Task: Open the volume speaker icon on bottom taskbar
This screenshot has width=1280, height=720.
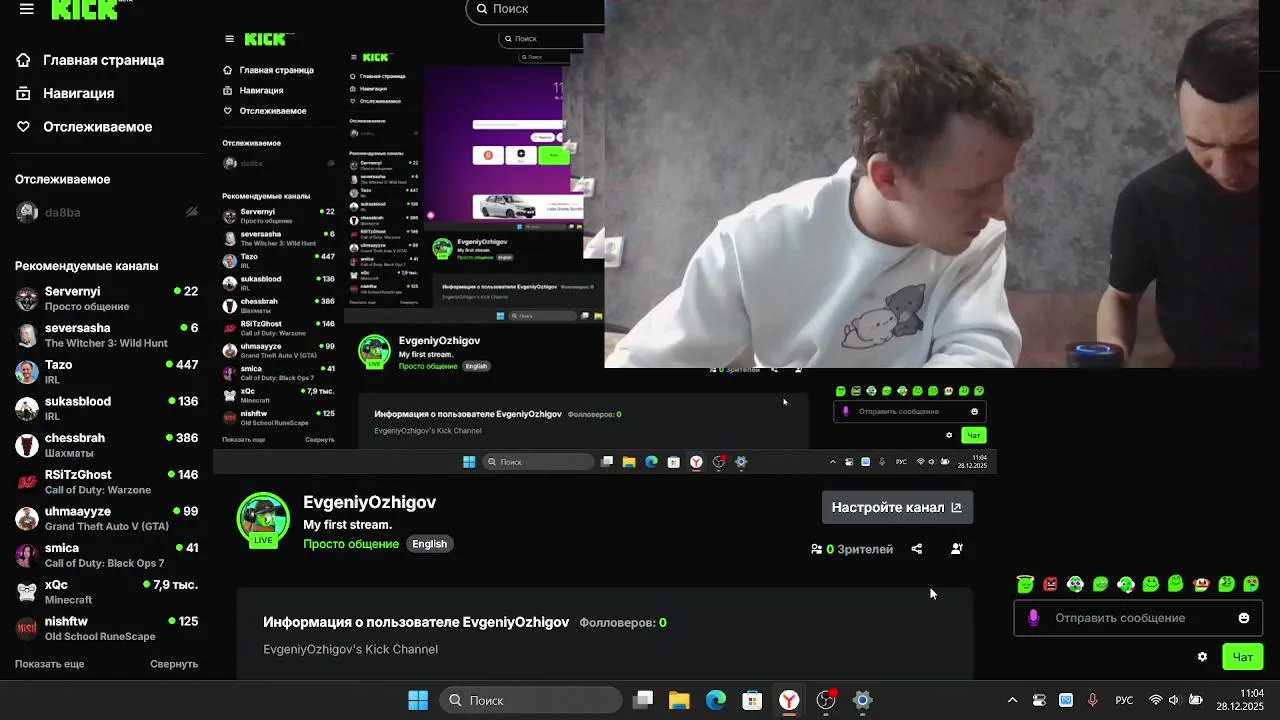Action: click(1174, 700)
